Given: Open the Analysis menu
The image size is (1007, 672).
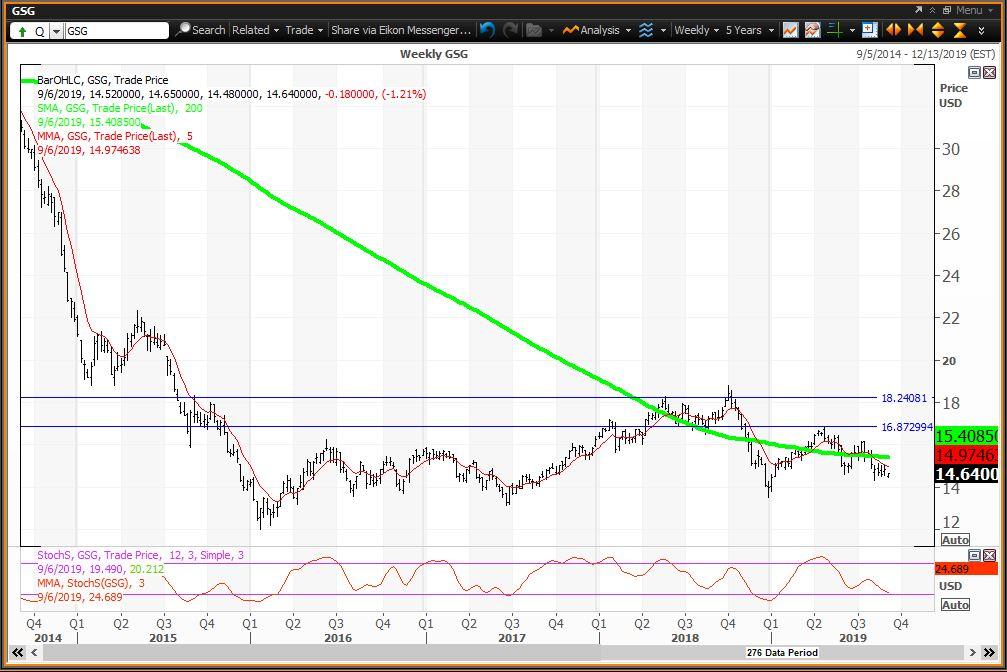Looking at the screenshot, I should [597, 30].
